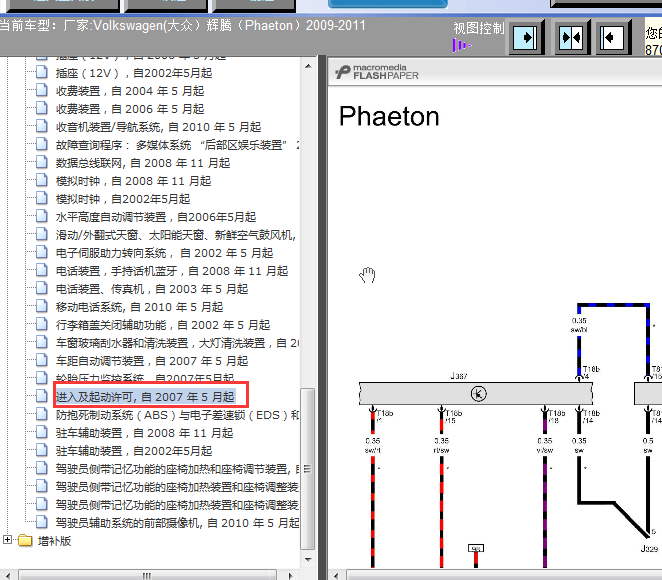Click the Macromedia FlashPaper logo

[x=377, y=72]
